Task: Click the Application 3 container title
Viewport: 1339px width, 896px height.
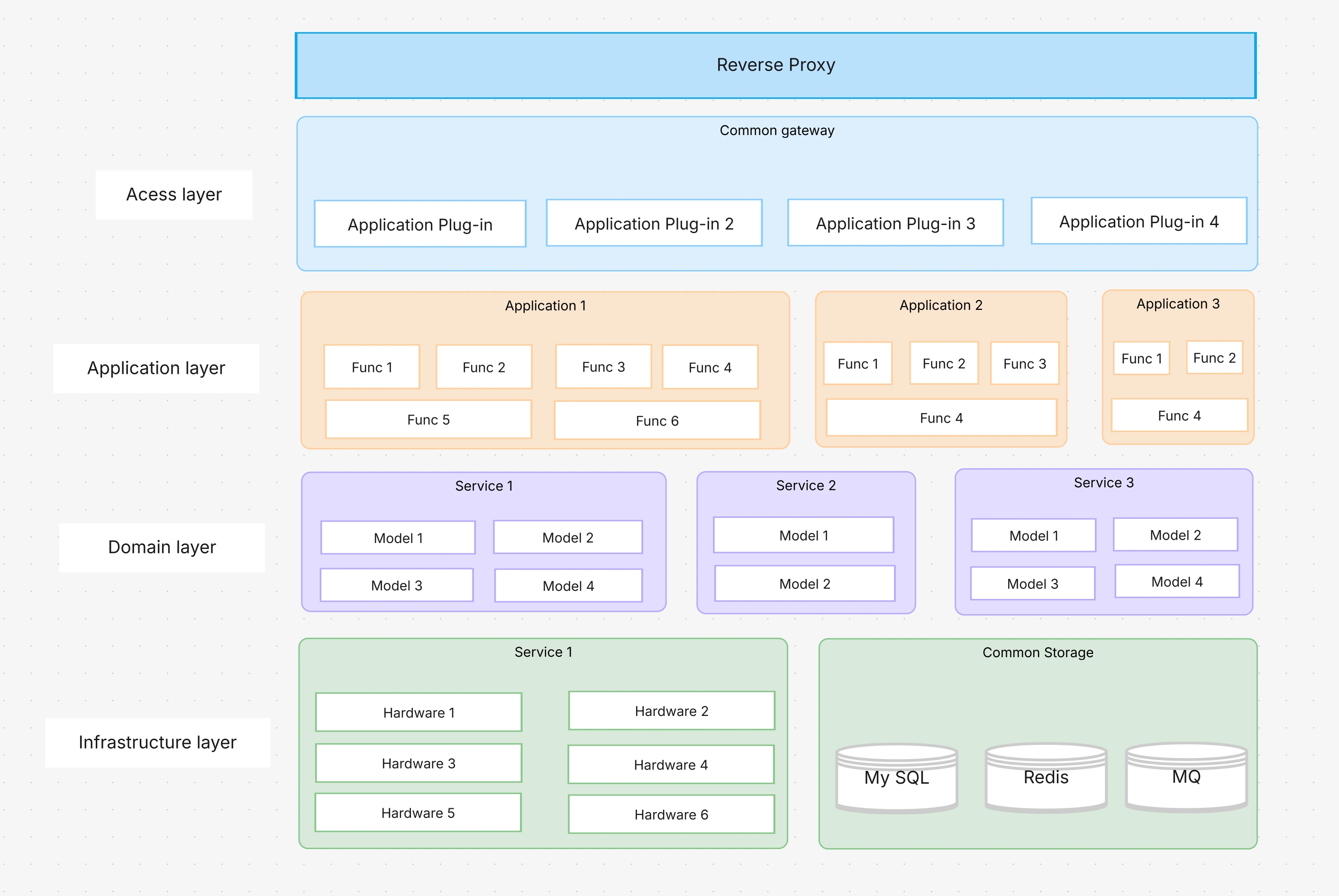Action: [x=1177, y=304]
